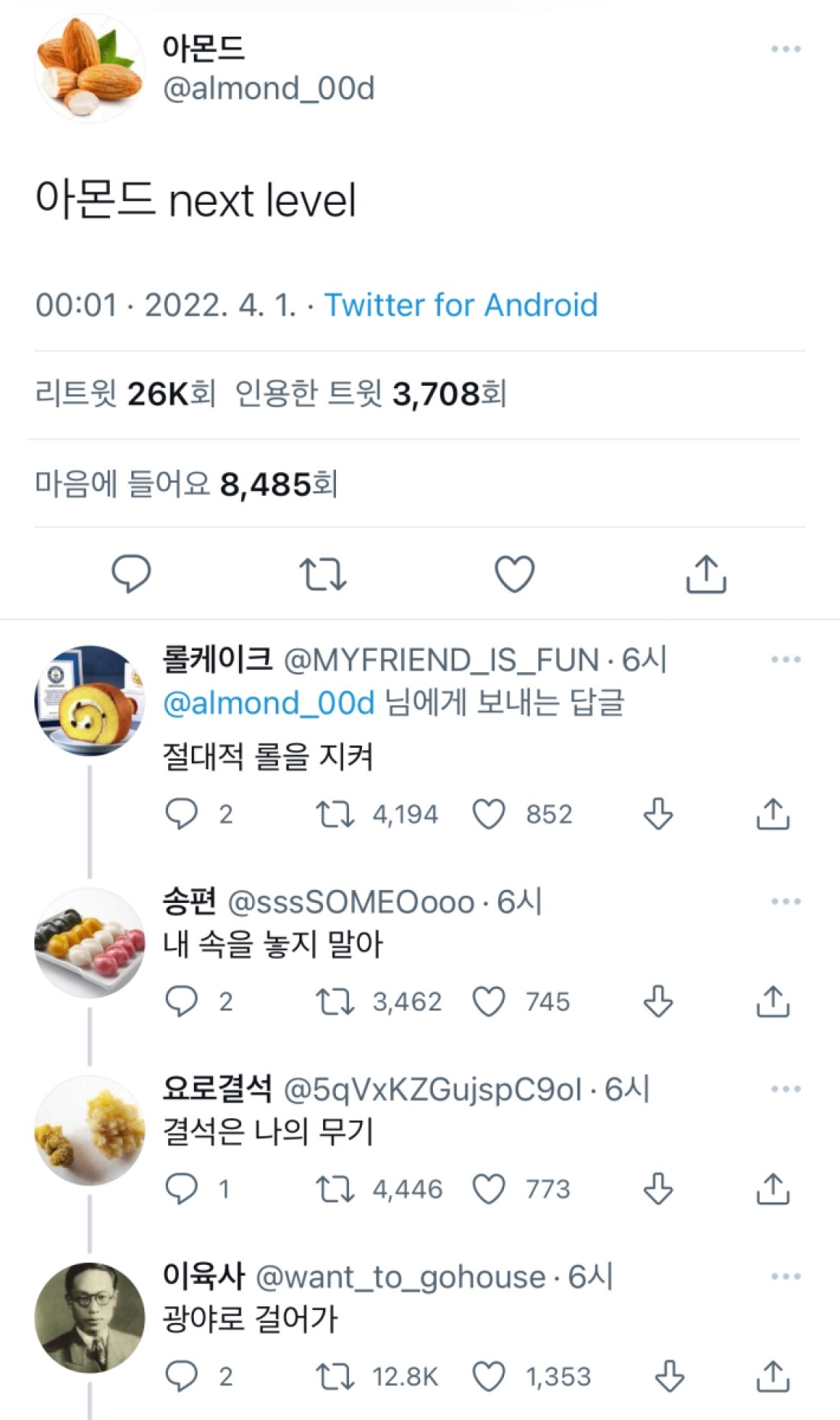Reply to 송편's comment
This screenshot has height=1420, width=840.
click(182, 1001)
